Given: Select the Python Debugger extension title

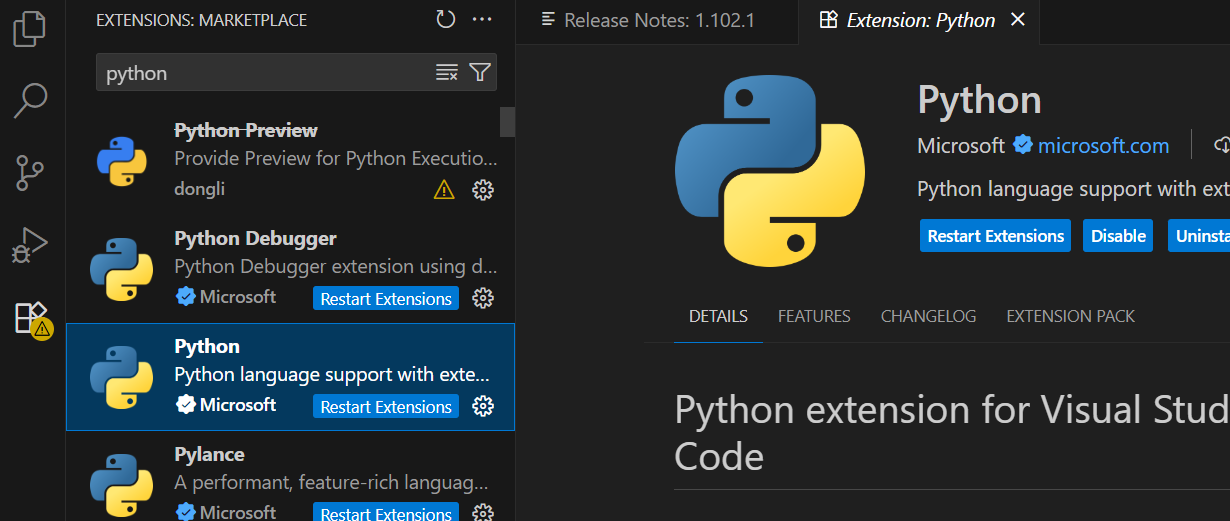Looking at the screenshot, I should (x=255, y=238).
